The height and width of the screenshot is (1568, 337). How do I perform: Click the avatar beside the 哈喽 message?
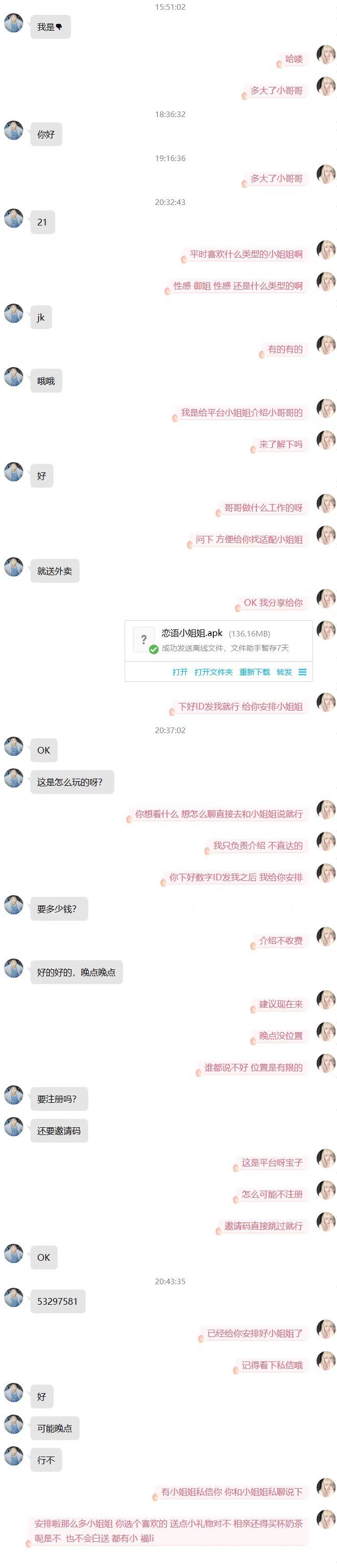click(x=326, y=55)
